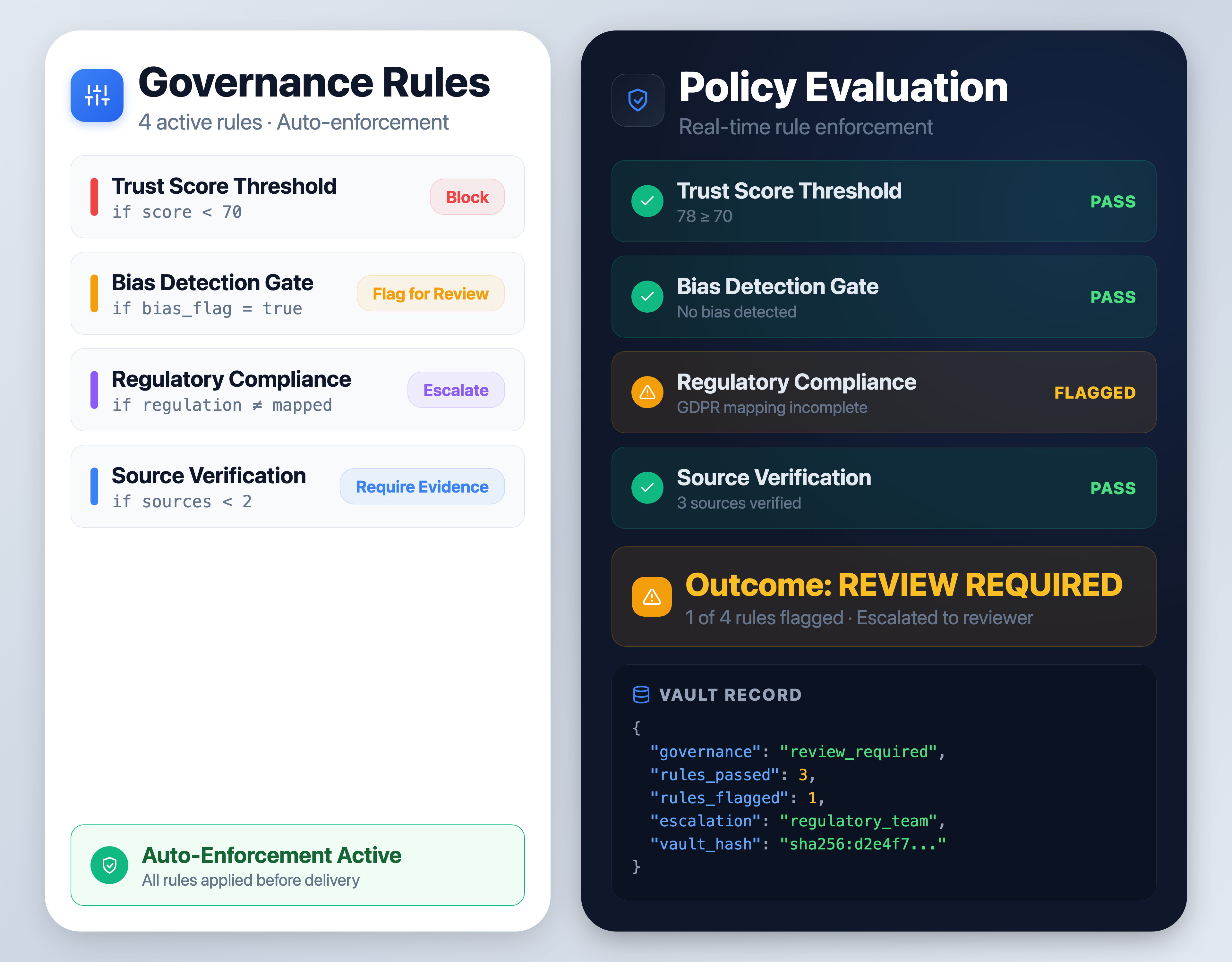Click the Vault Record database icon

coord(641,694)
